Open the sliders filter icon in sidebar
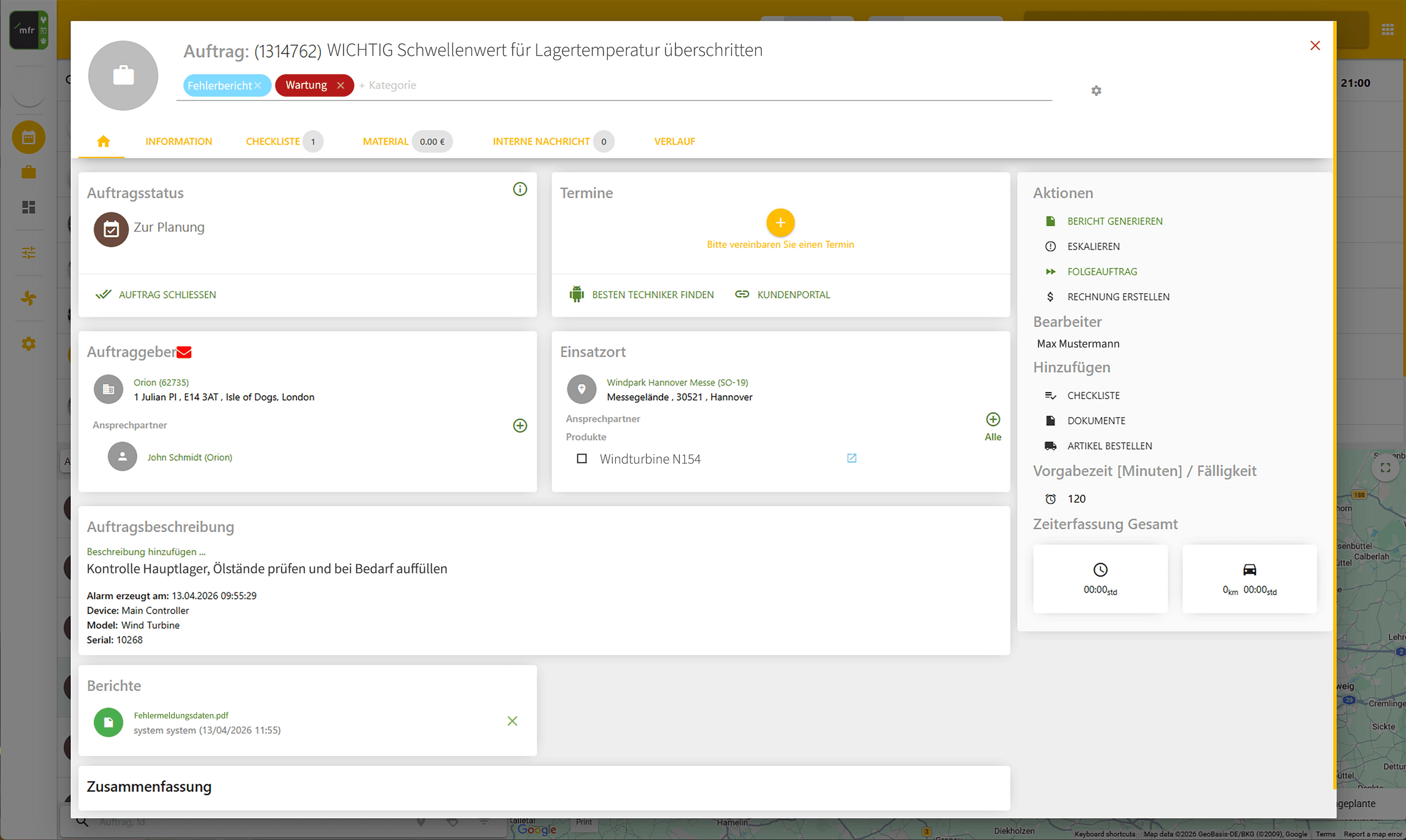 [29, 253]
